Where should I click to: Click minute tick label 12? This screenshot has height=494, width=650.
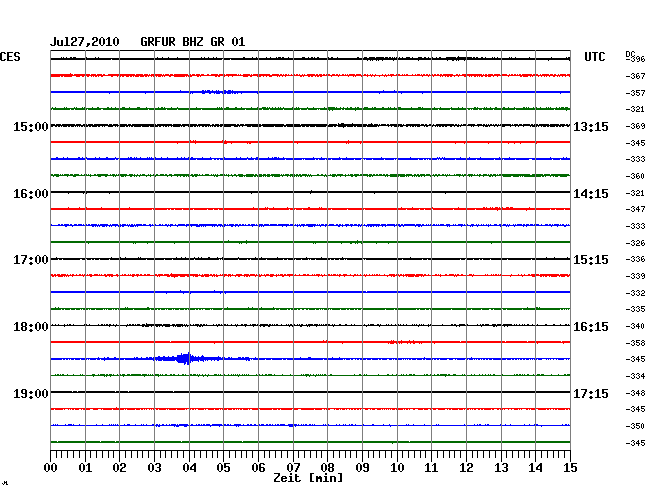[x=466, y=467]
